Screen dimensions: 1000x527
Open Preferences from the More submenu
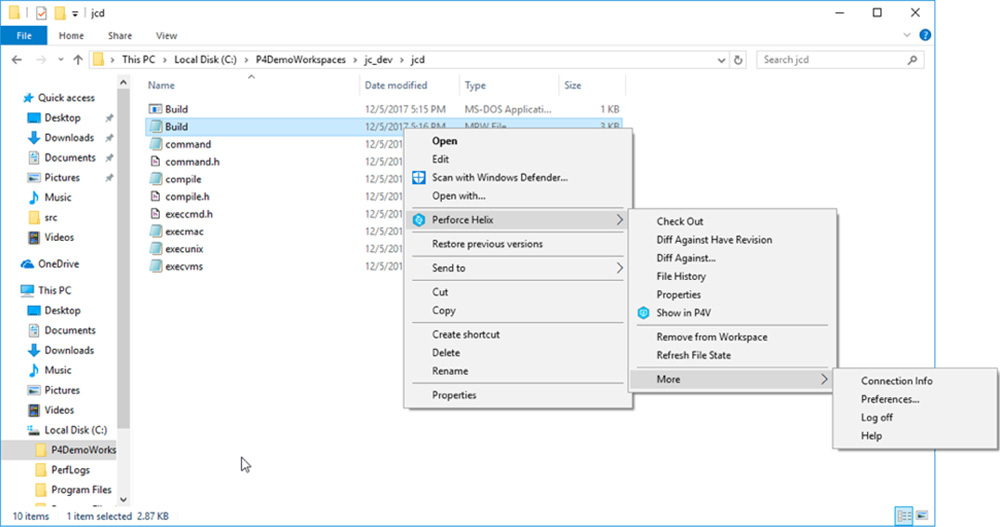point(890,399)
